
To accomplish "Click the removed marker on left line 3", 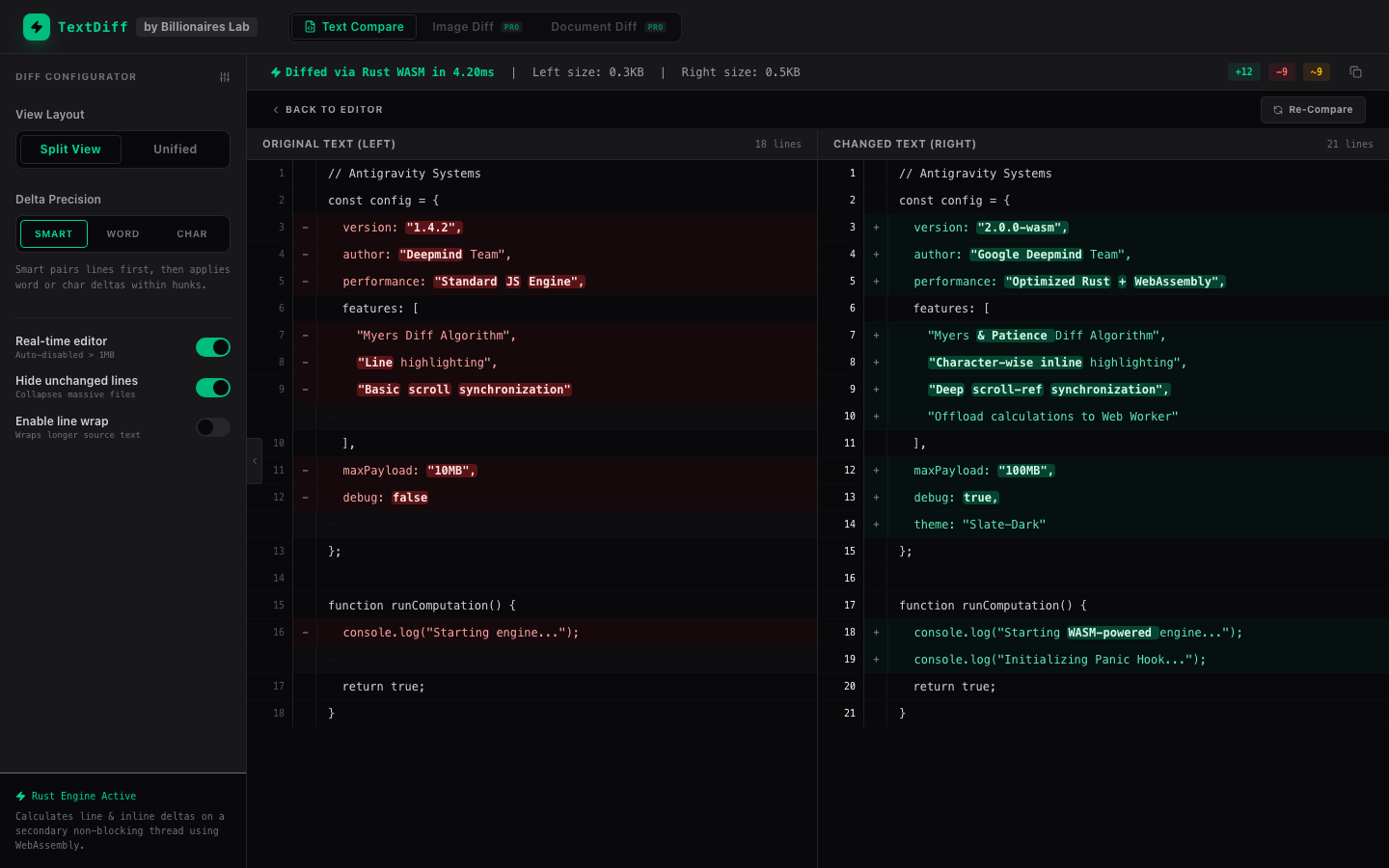I will tap(305, 228).
